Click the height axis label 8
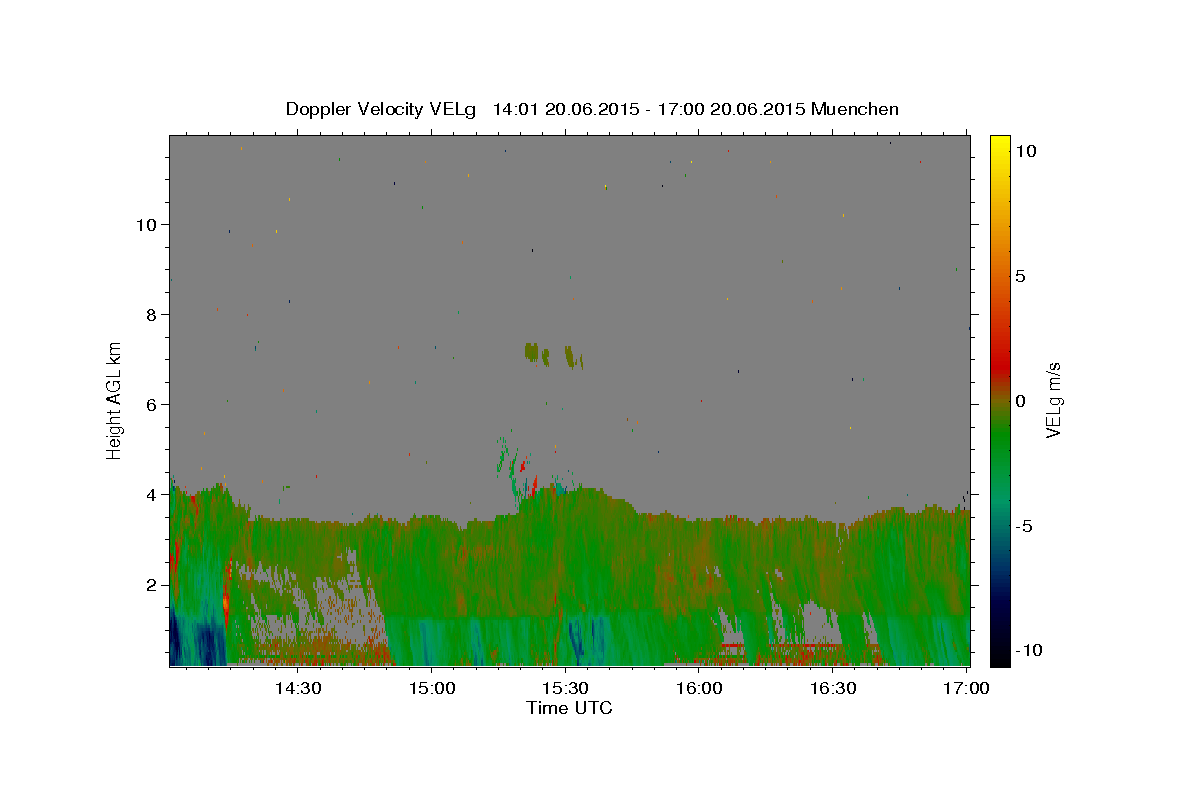Screen dimensions: 1200x800 click(152, 314)
